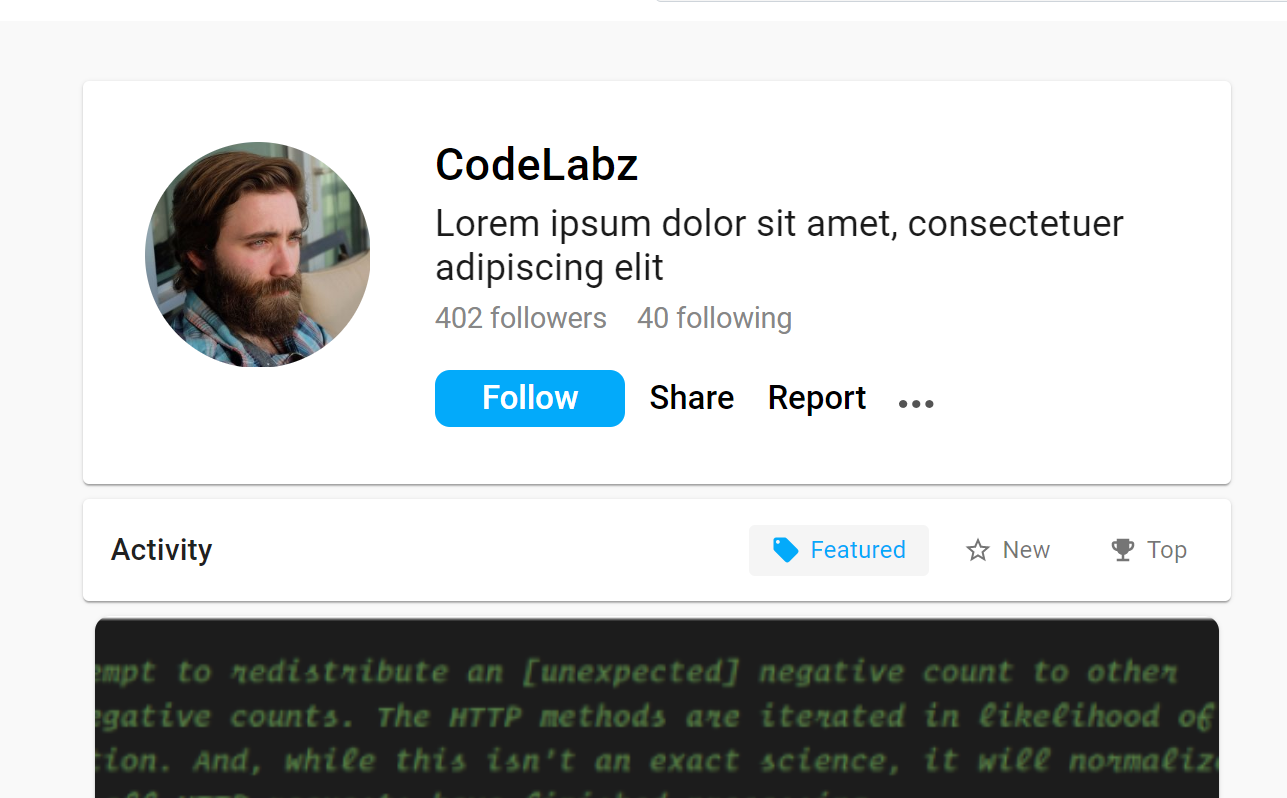Click the browser address bar at top
This screenshot has width=1287, height=798.
(970, 4)
